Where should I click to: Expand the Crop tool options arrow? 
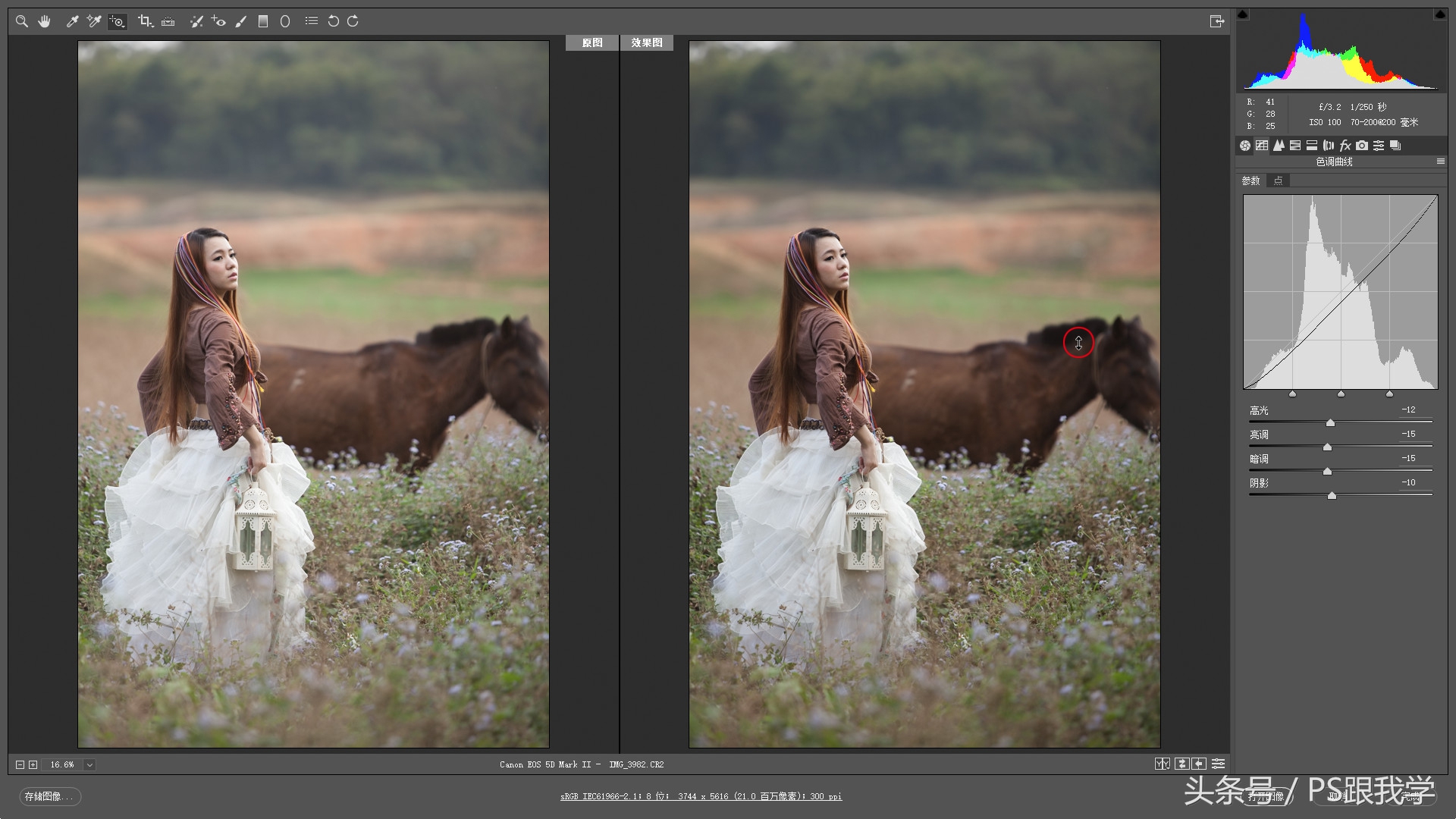point(152,25)
